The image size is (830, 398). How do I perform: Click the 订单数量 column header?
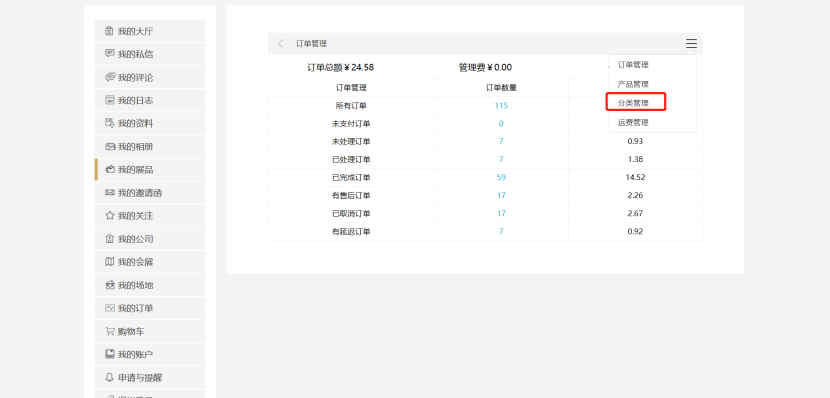[x=501, y=88]
